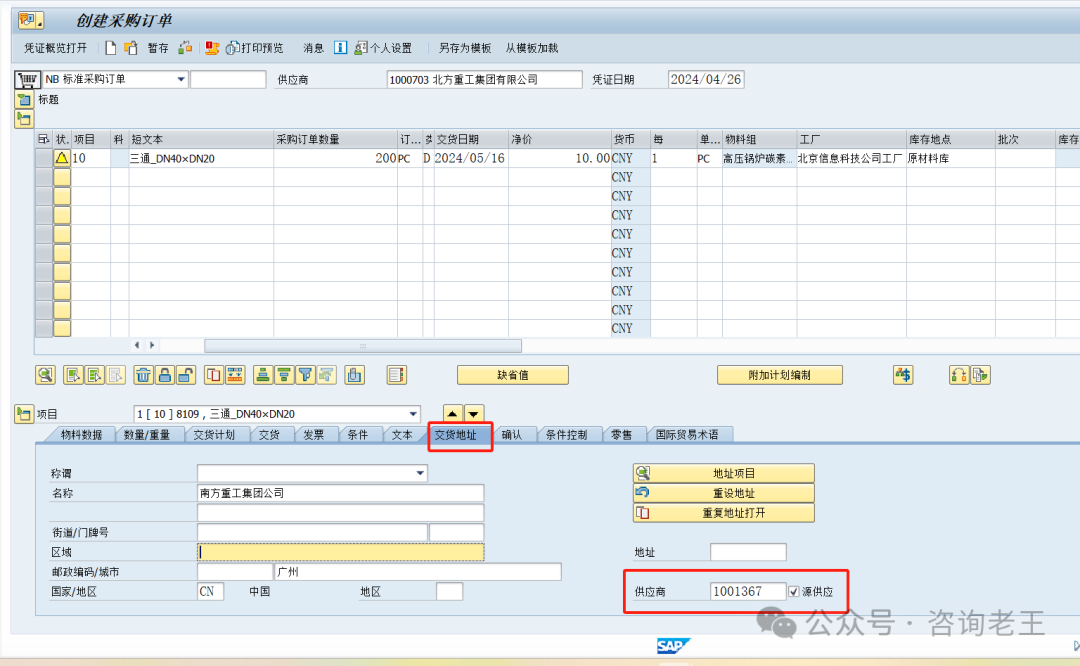Click the icon right of 暂存
The width and height of the screenshot is (1080, 666).
(x=185, y=48)
